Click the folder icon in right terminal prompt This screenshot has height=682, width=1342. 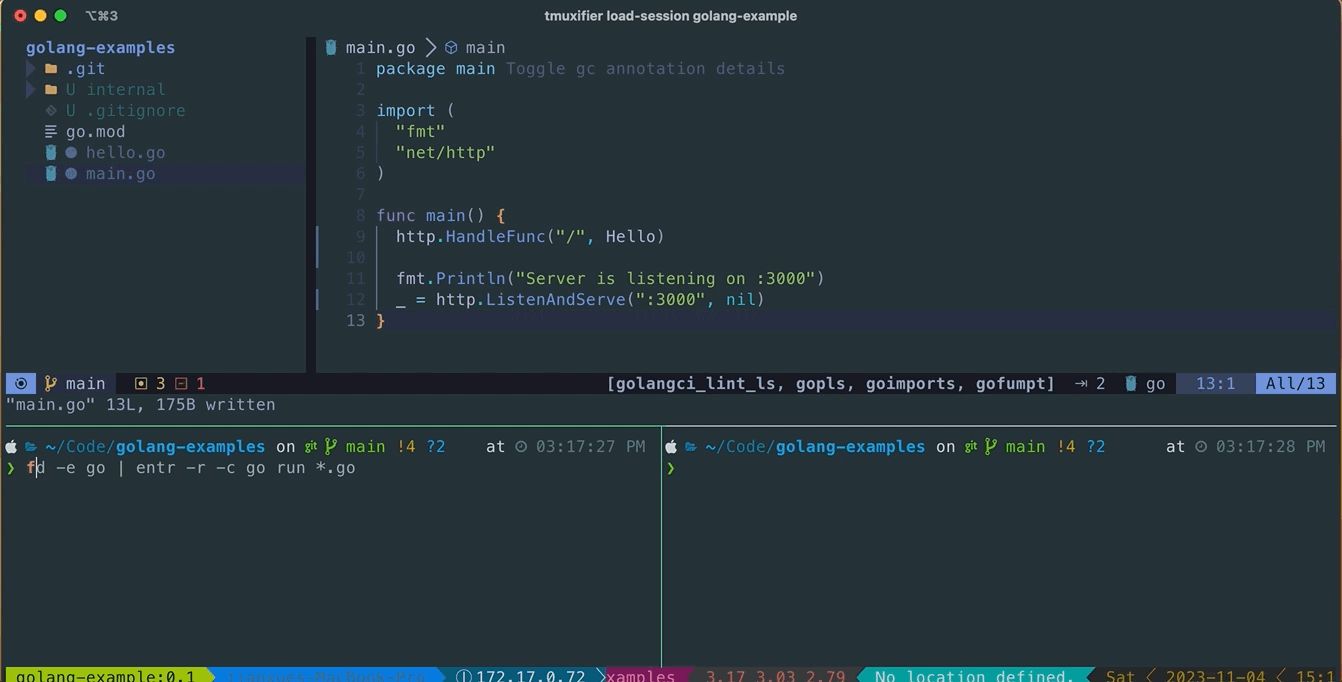pyautogui.click(x=691, y=447)
